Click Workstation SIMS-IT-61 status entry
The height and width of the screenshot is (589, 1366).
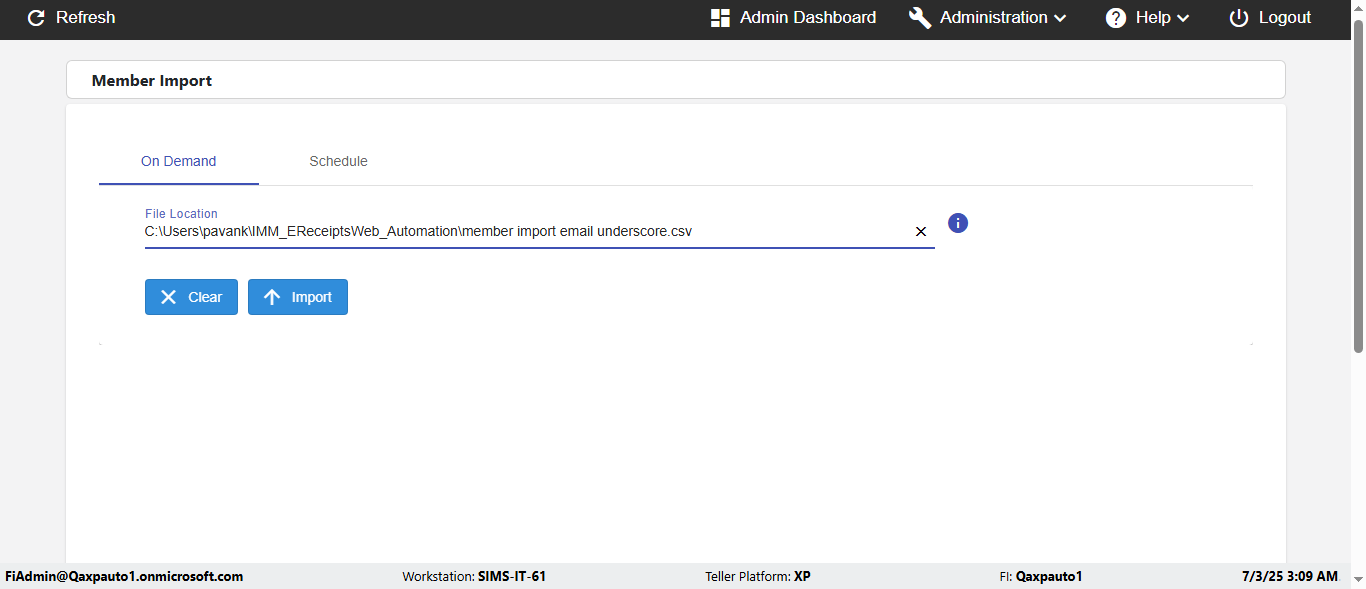tap(474, 577)
